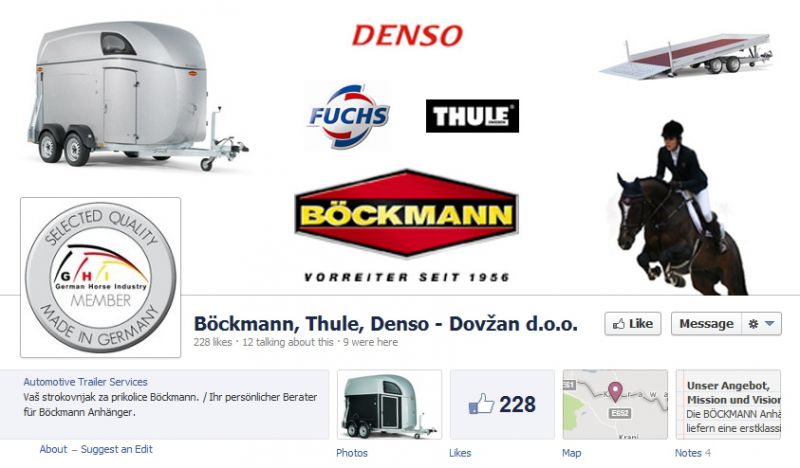Open the Message button

pos(706,324)
